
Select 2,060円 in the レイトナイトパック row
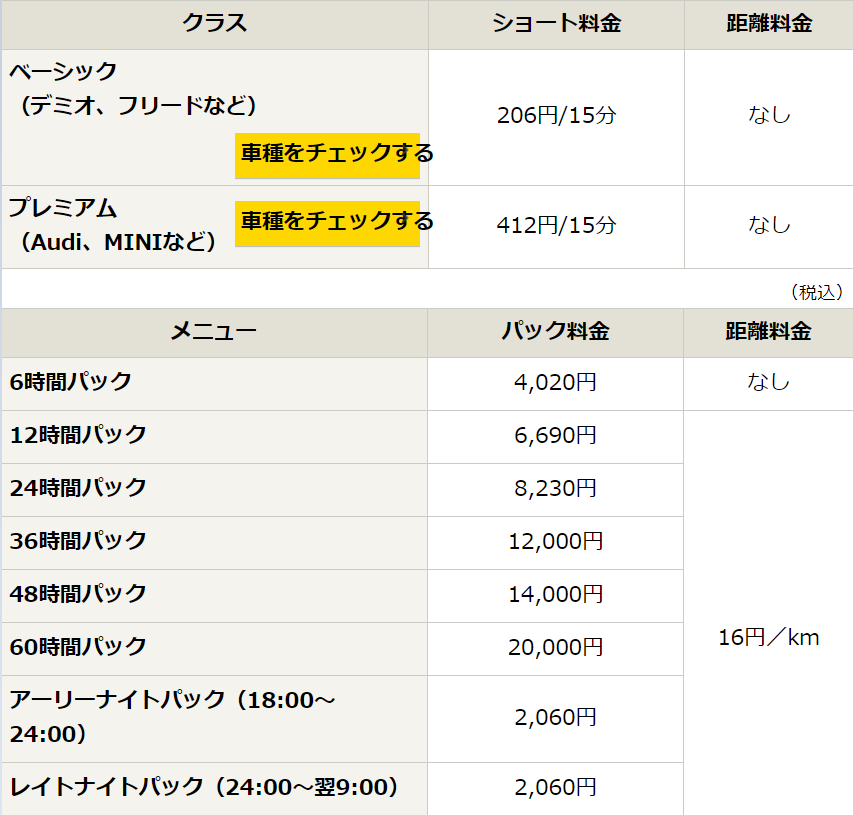555,787
